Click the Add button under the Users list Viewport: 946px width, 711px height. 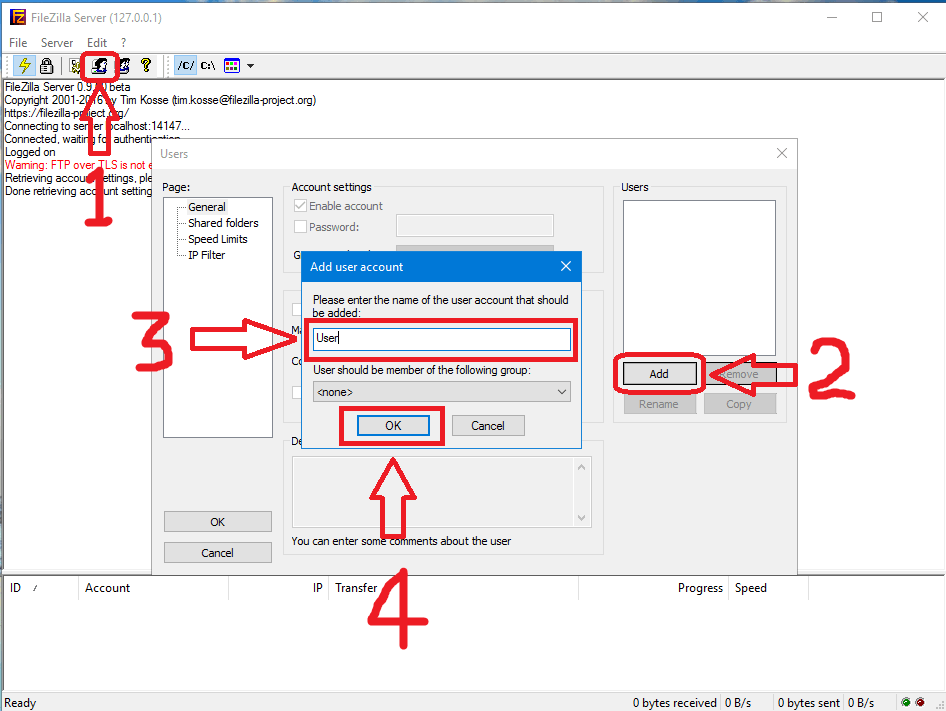[658, 373]
